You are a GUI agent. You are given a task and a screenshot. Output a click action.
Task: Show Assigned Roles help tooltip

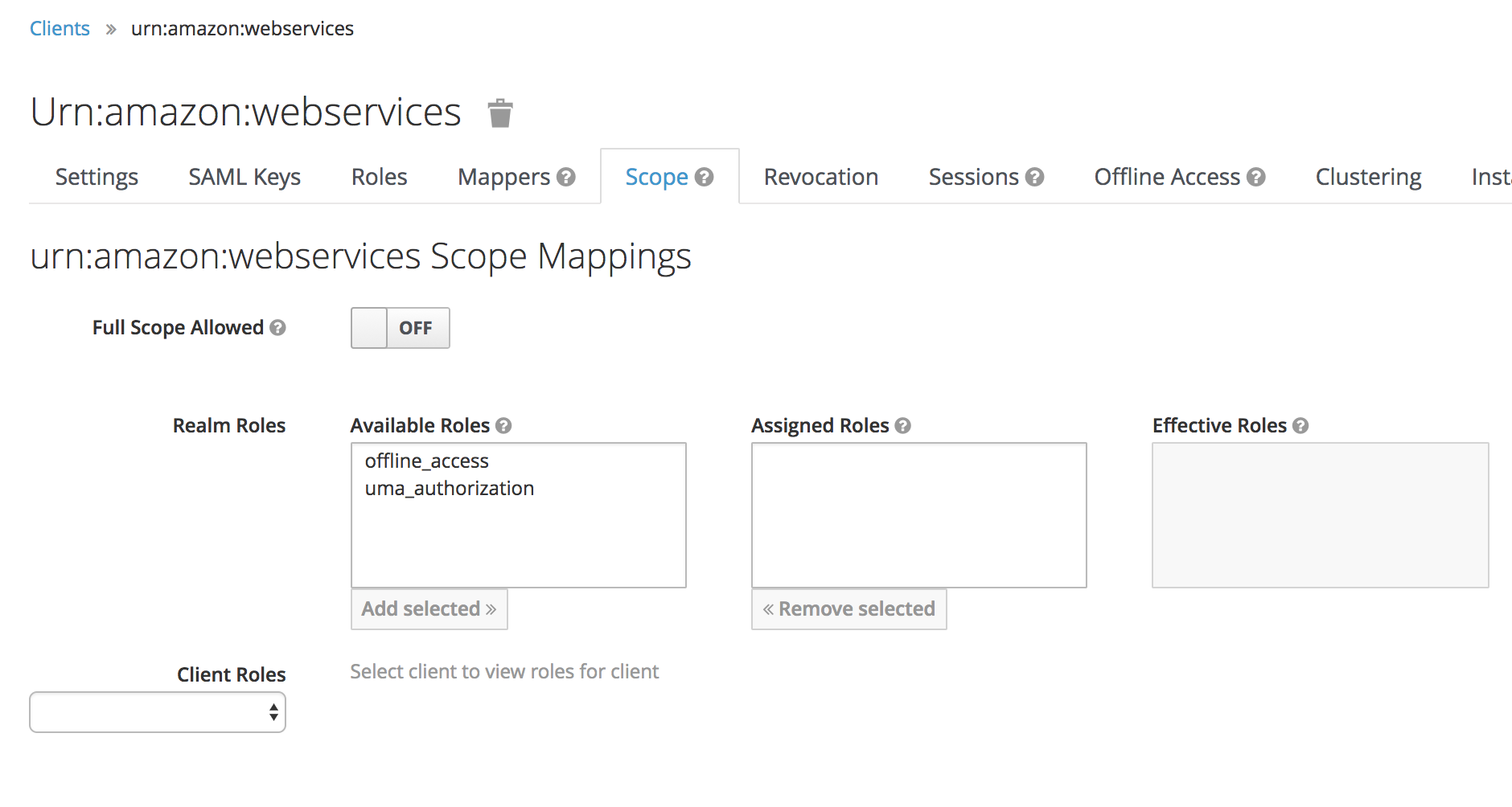tap(903, 426)
